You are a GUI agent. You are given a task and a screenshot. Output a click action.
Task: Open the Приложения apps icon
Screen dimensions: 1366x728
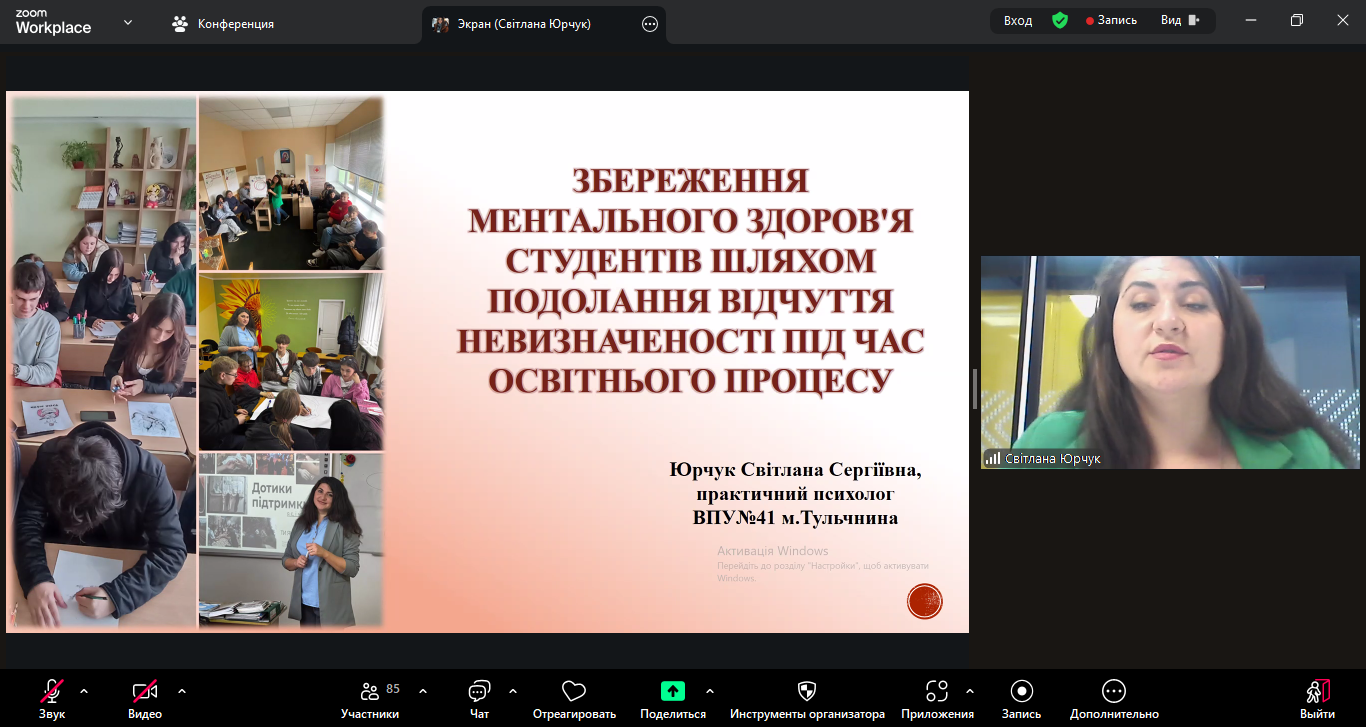(x=936, y=692)
